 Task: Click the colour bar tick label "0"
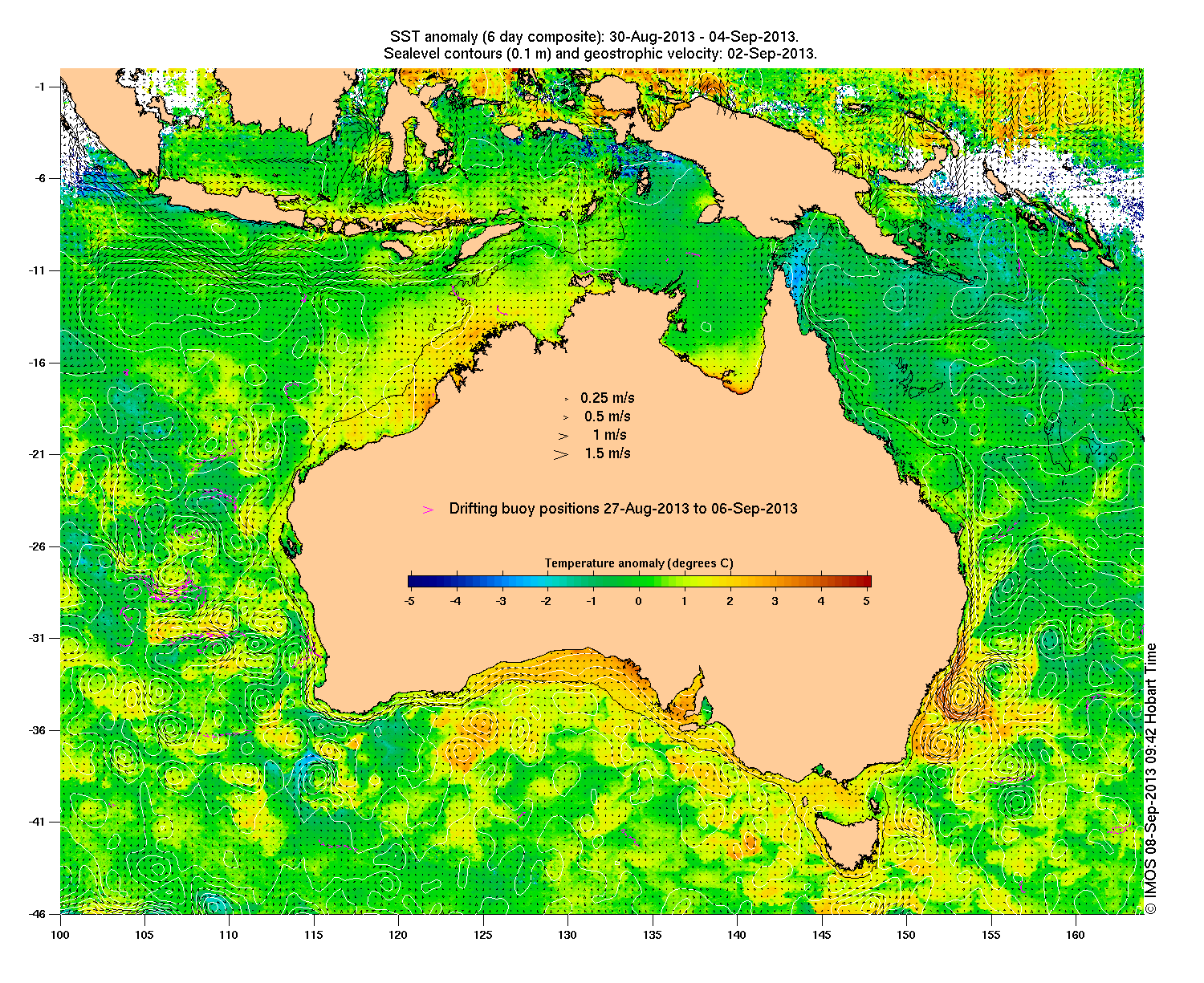click(x=639, y=600)
